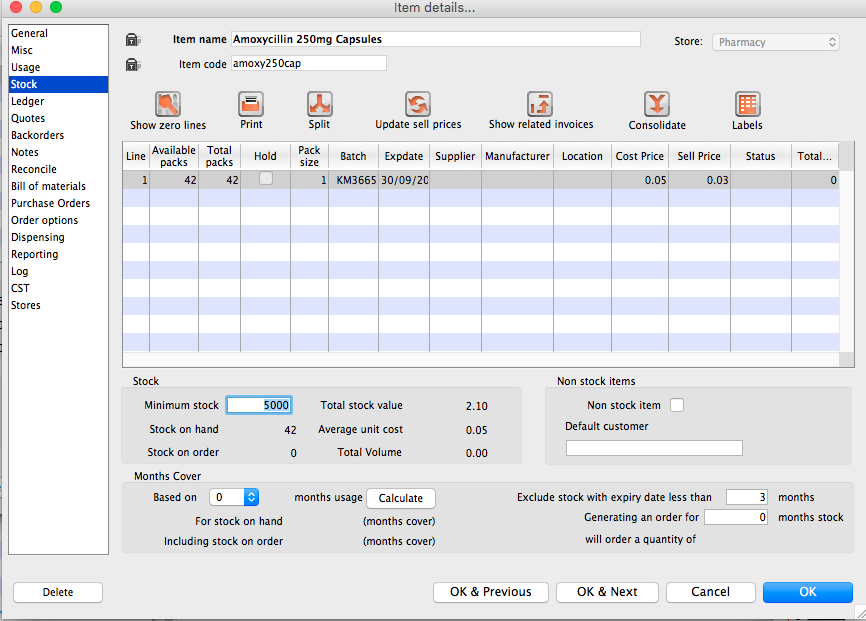Open the Store dropdown showing Pharmacy
Viewport: 866px width, 621px height.
776,42
